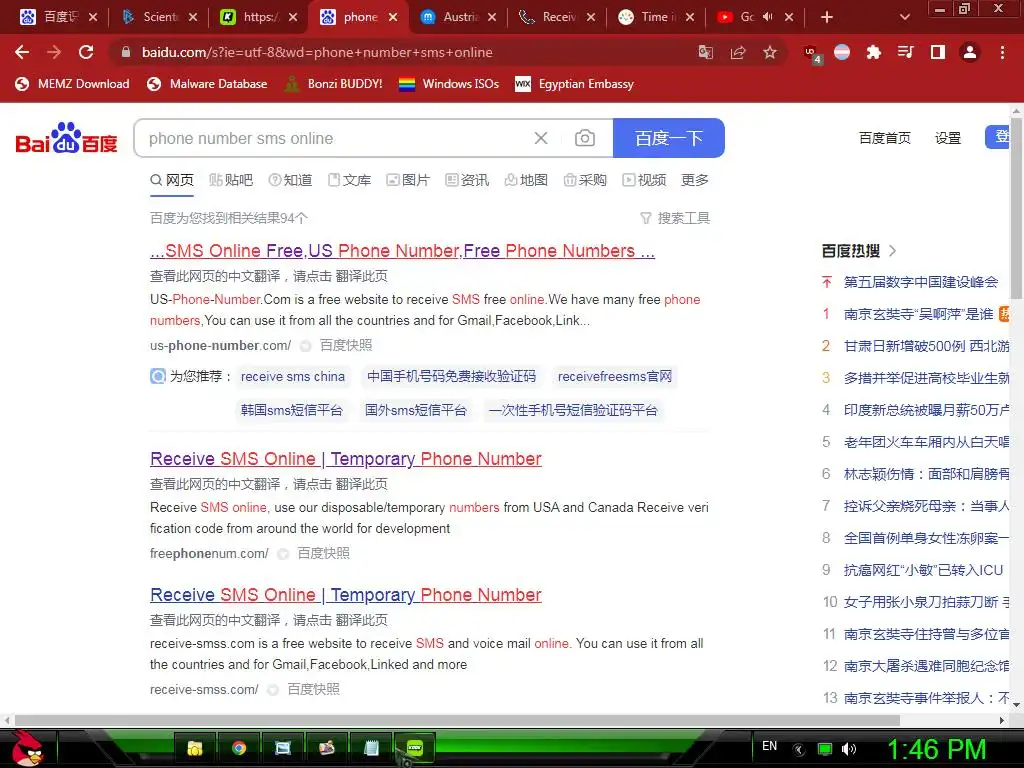The height and width of the screenshot is (768, 1024).
Task: Click the horizontal page scrollbar
Action: [x=457, y=720]
